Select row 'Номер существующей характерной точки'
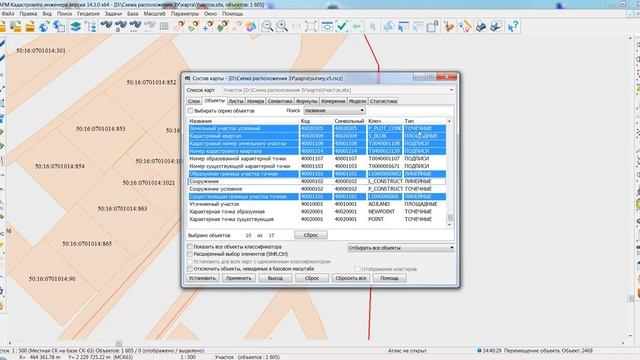This screenshot has height=360, width=640. coord(317,167)
